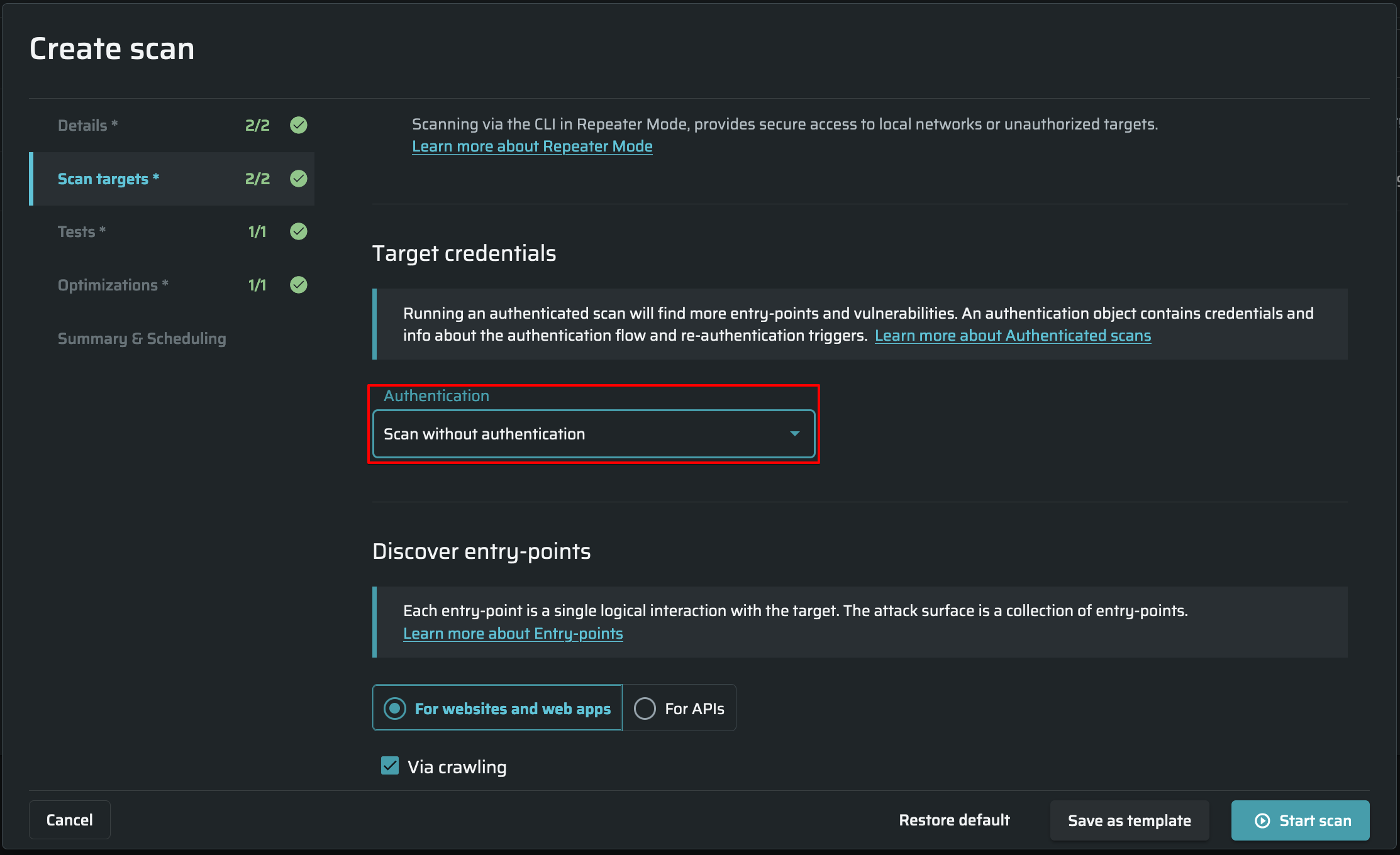The width and height of the screenshot is (1400, 855).
Task: Click the green checkmark next to Details
Action: tap(299, 125)
